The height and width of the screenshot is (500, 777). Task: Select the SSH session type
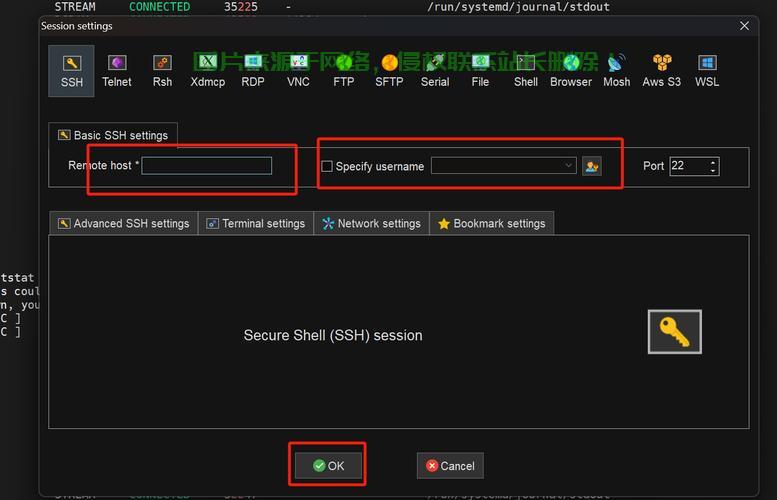pos(71,71)
